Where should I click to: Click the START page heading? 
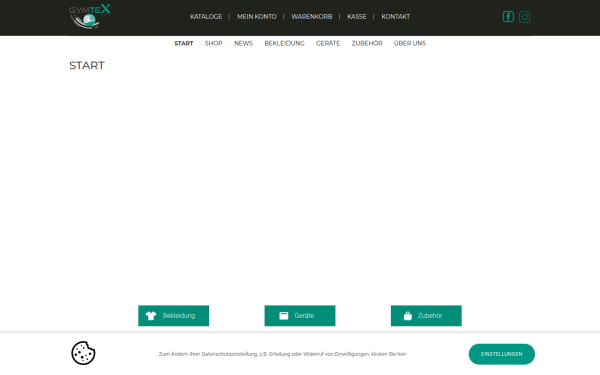coord(87,65)
